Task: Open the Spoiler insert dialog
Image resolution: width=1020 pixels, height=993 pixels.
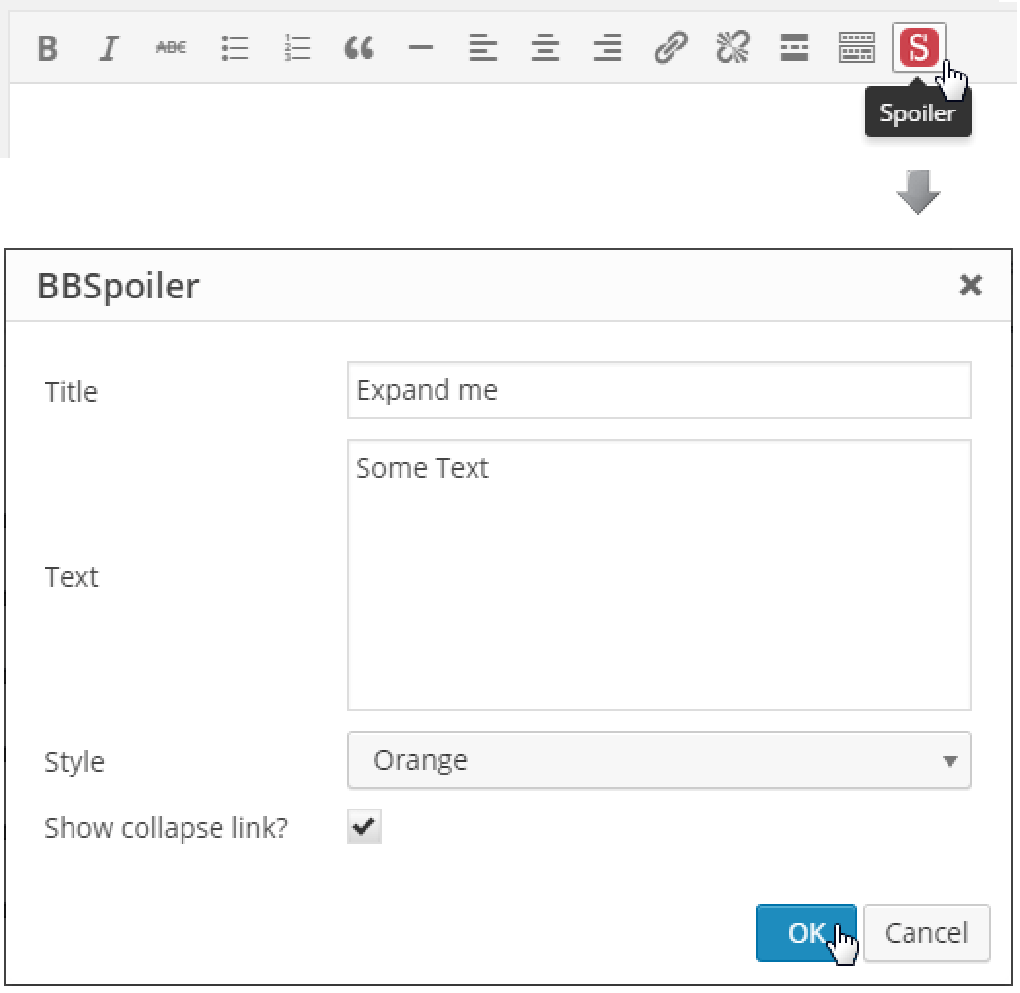Action: pyautogui.click(x=918, y=47)
